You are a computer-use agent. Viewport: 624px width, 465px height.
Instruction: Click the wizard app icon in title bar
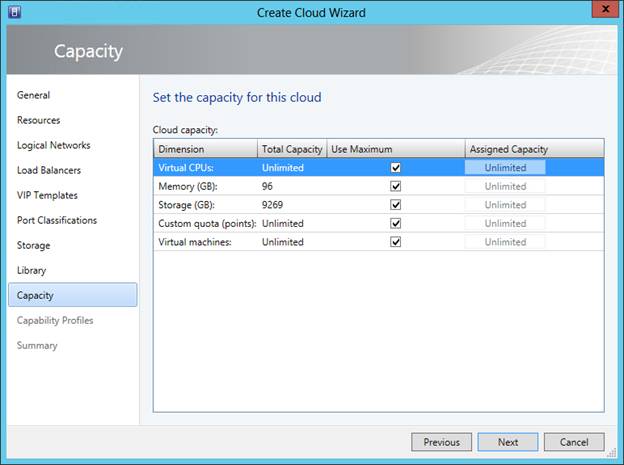15,12
